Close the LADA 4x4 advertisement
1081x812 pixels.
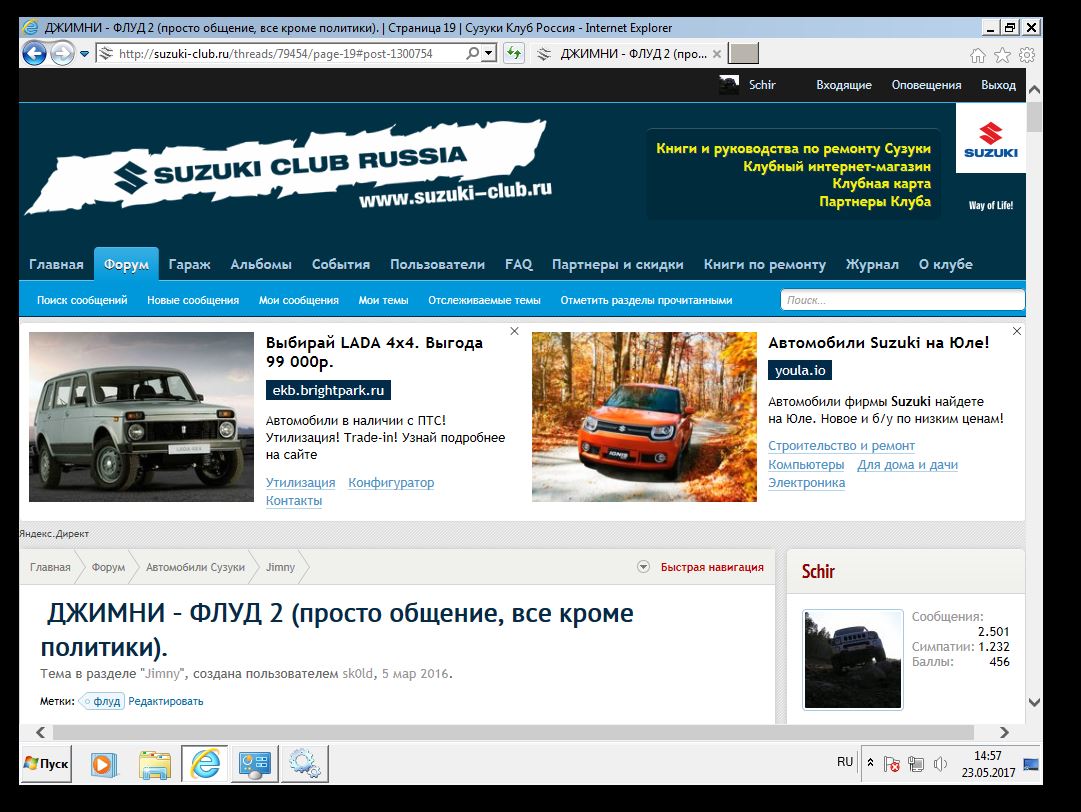click(x=514, y=332)
